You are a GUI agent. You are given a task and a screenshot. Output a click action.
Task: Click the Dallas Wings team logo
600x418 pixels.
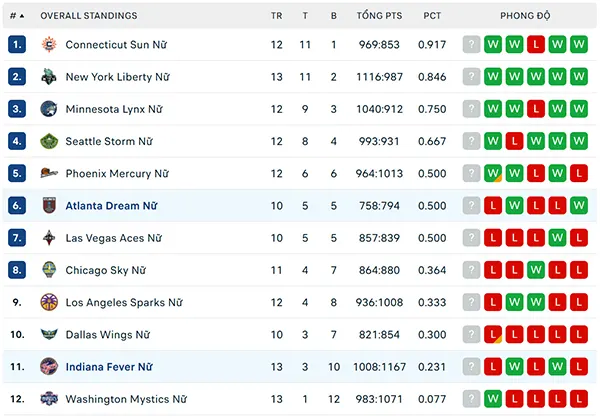49,334
